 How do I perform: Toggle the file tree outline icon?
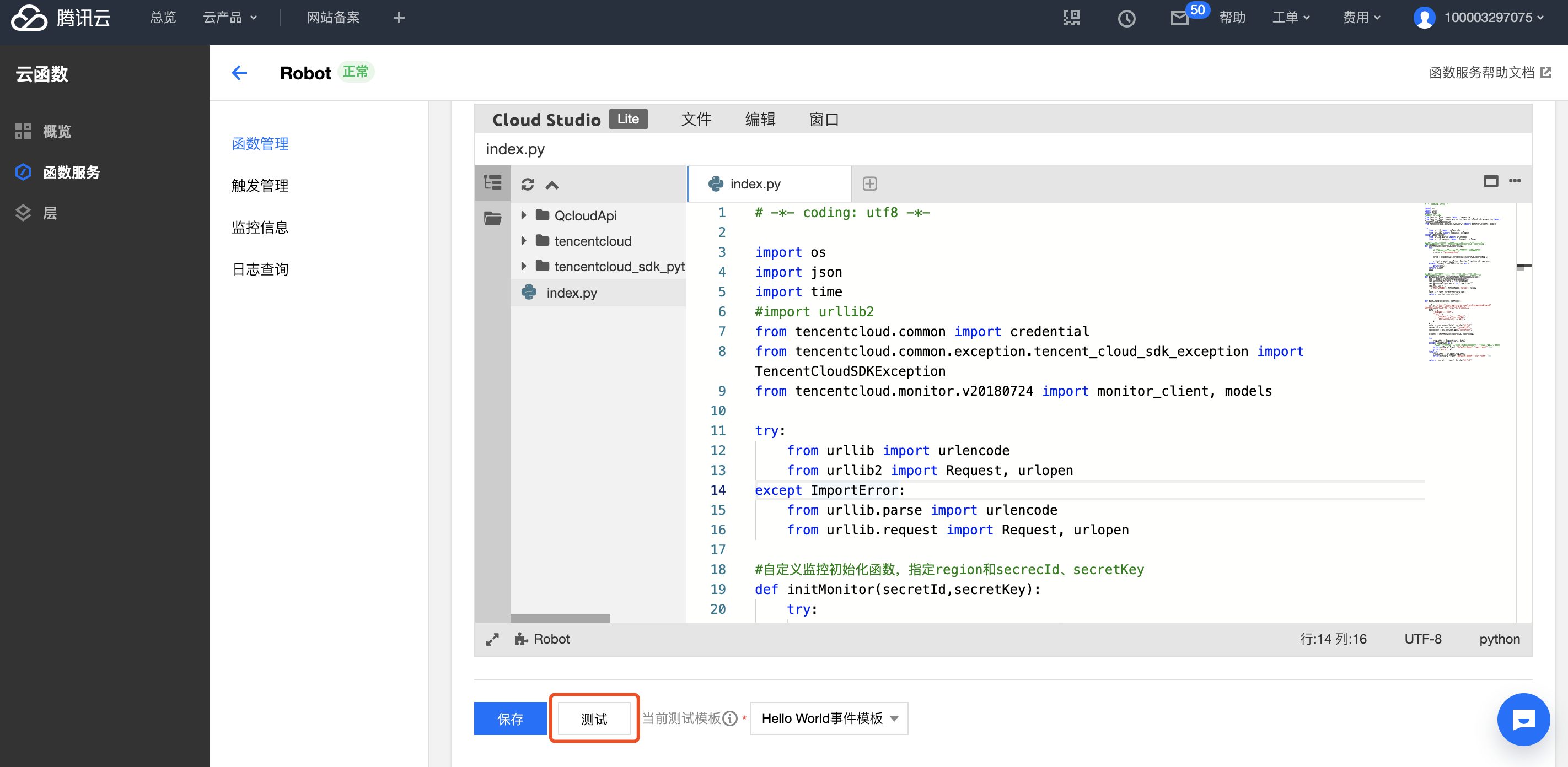coord(492,182)
